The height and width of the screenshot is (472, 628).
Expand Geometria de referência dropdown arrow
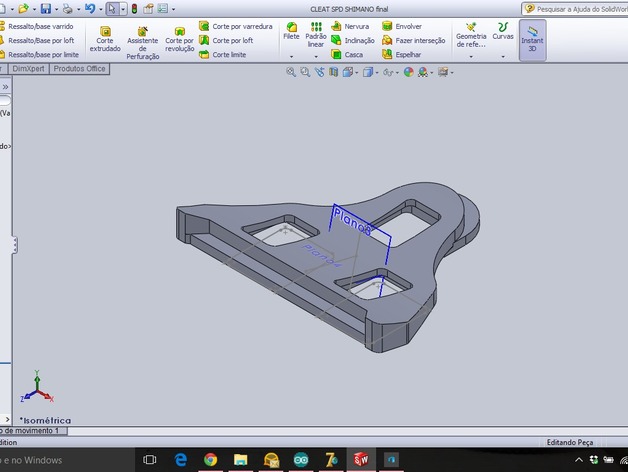pyautogui.click(x=471, y=56)
